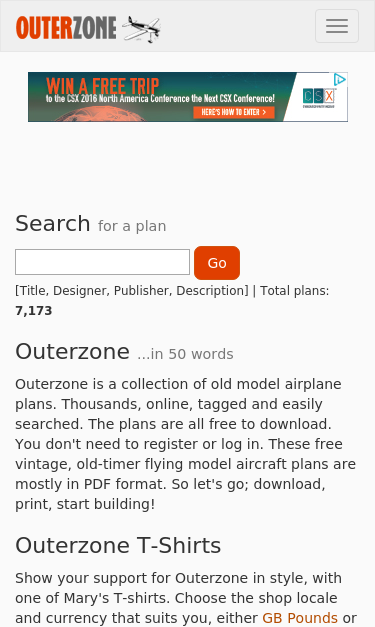
Task: Click the 'Win a Free Trip' ad headline
Action: [103, 85]
